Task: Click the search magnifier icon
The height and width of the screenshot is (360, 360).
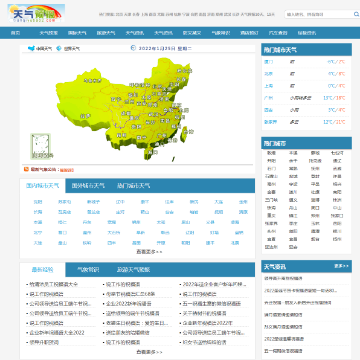Action: pyautogui.click(x=356, y=14)
